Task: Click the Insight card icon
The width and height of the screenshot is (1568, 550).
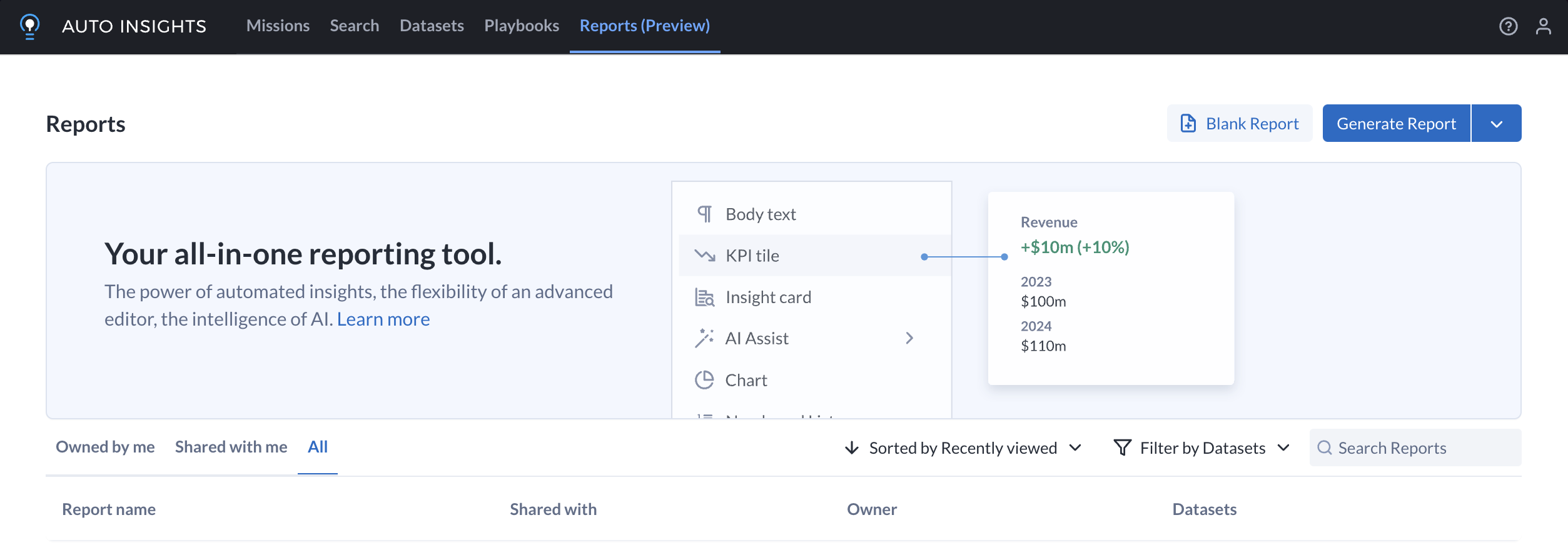Action: click(x=704, y=297)
